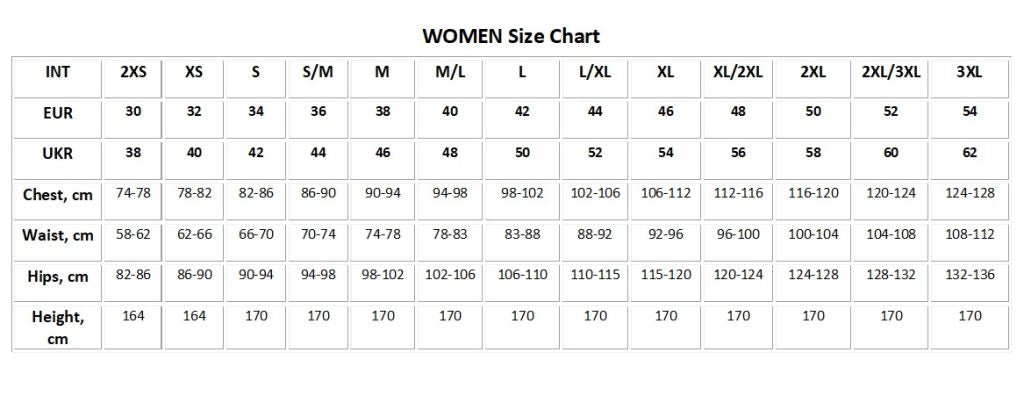Click the Hips, cm row label

pos(57,277)
